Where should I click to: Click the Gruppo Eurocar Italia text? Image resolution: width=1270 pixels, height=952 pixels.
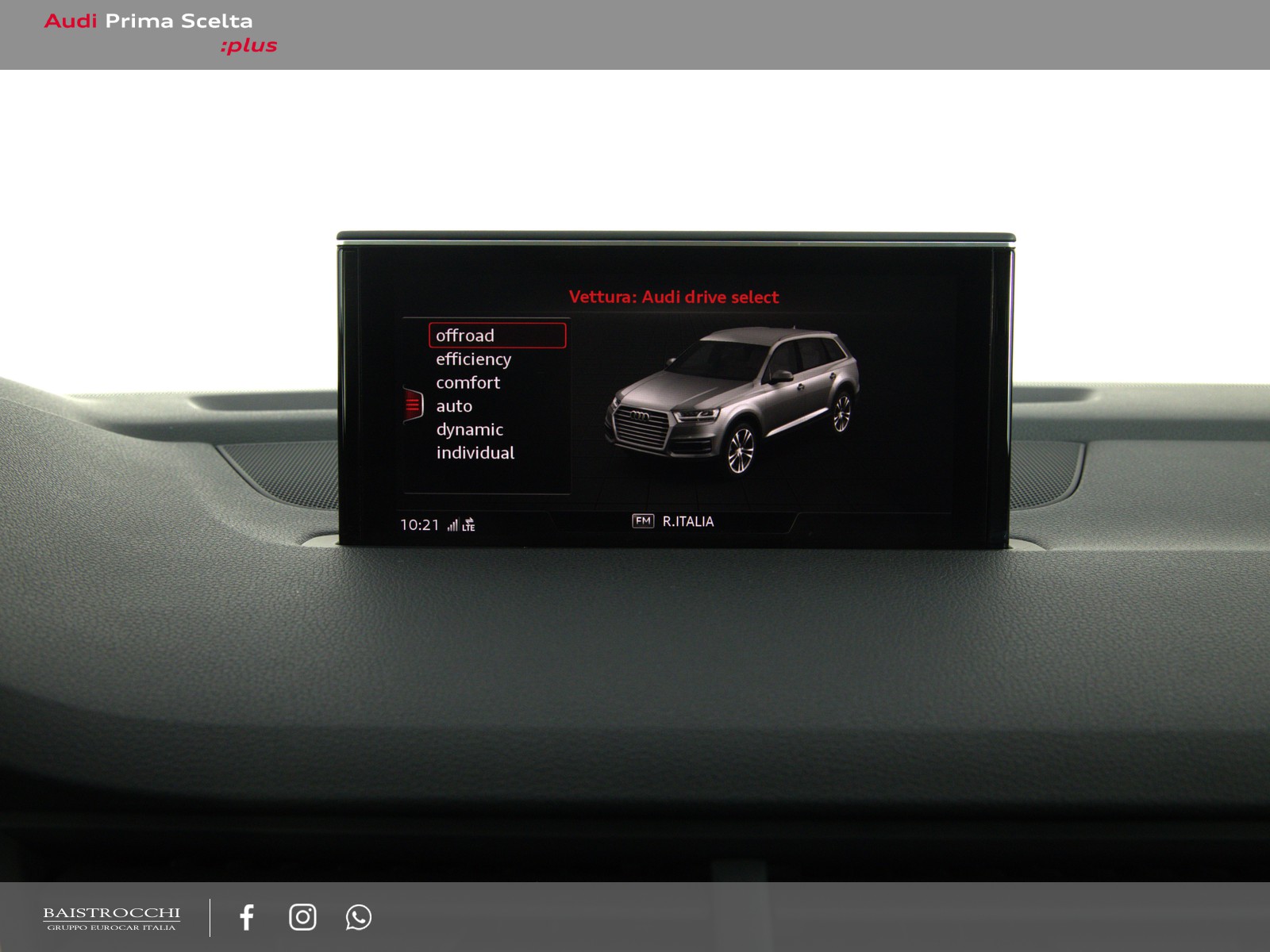click(x=111, y=927)
